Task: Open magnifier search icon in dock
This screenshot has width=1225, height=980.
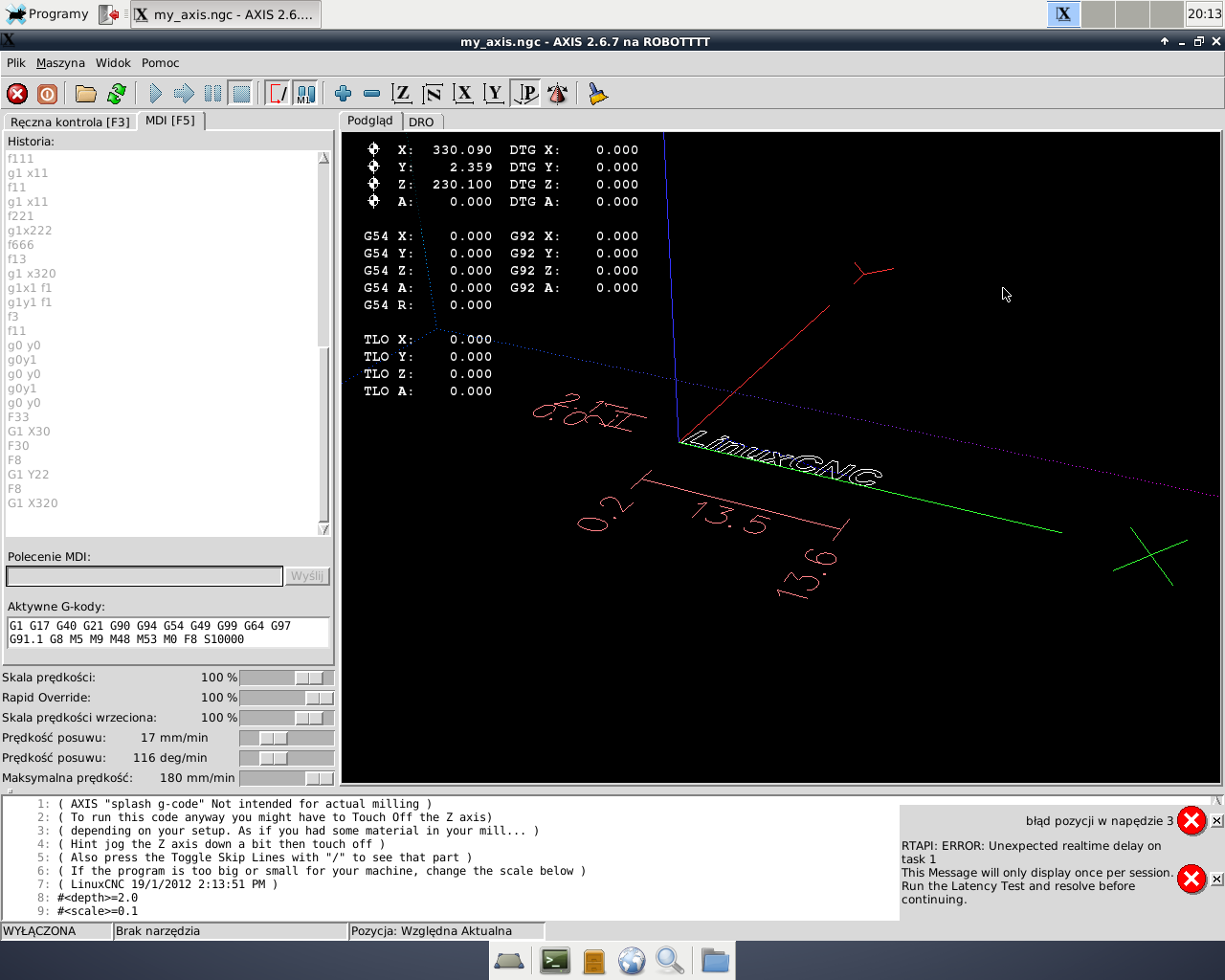Action: click(x=670, y=960)
